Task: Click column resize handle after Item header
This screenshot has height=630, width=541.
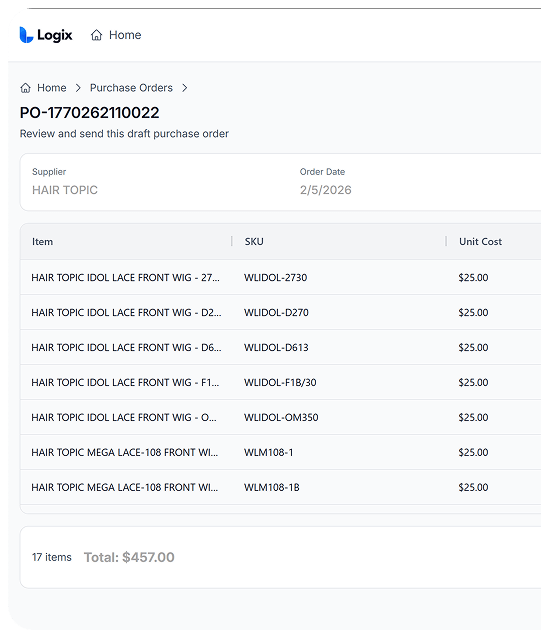Action: (232, 241)
